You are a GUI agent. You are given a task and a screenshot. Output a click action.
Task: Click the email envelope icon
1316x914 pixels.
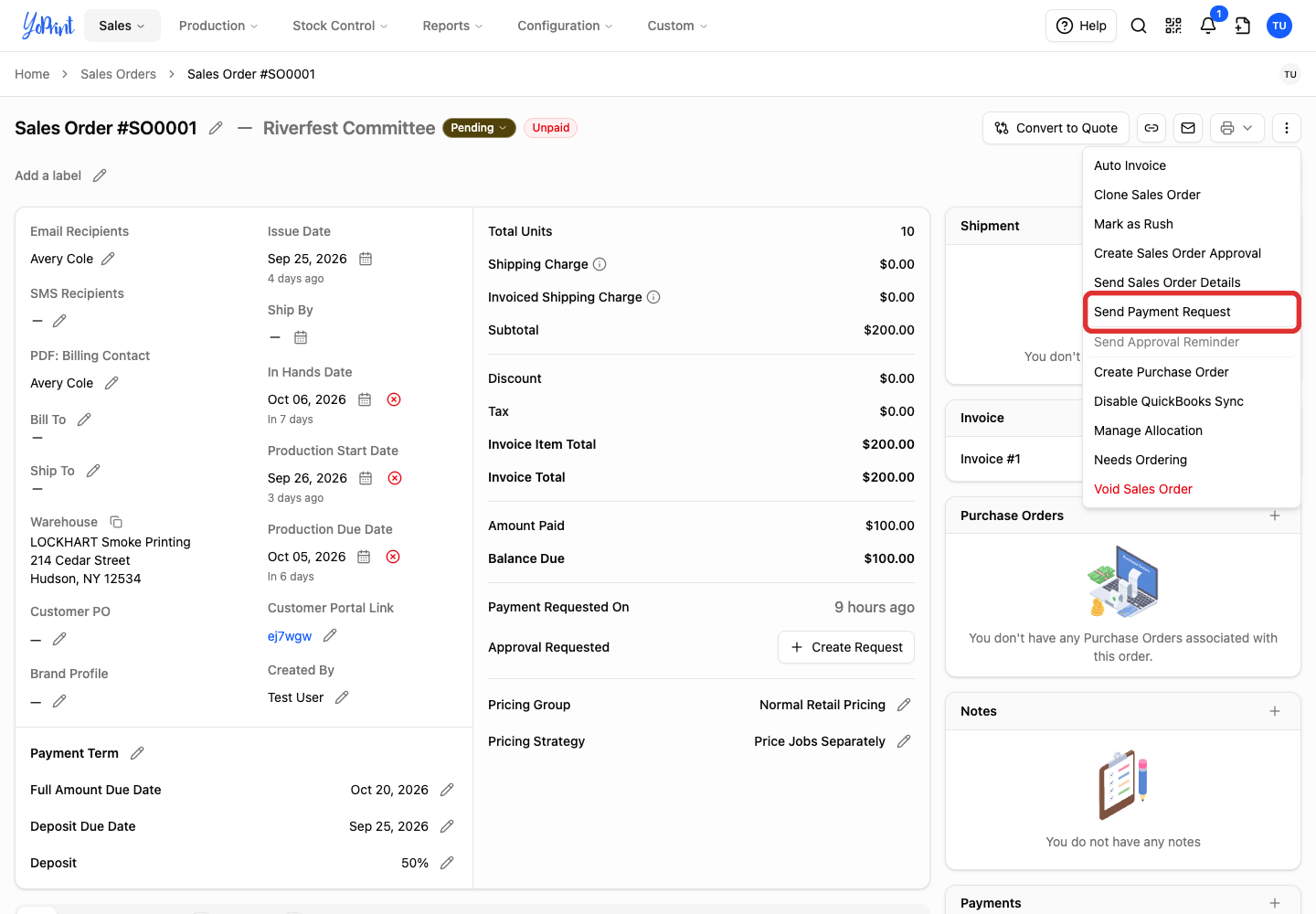tap(1188, 128)
